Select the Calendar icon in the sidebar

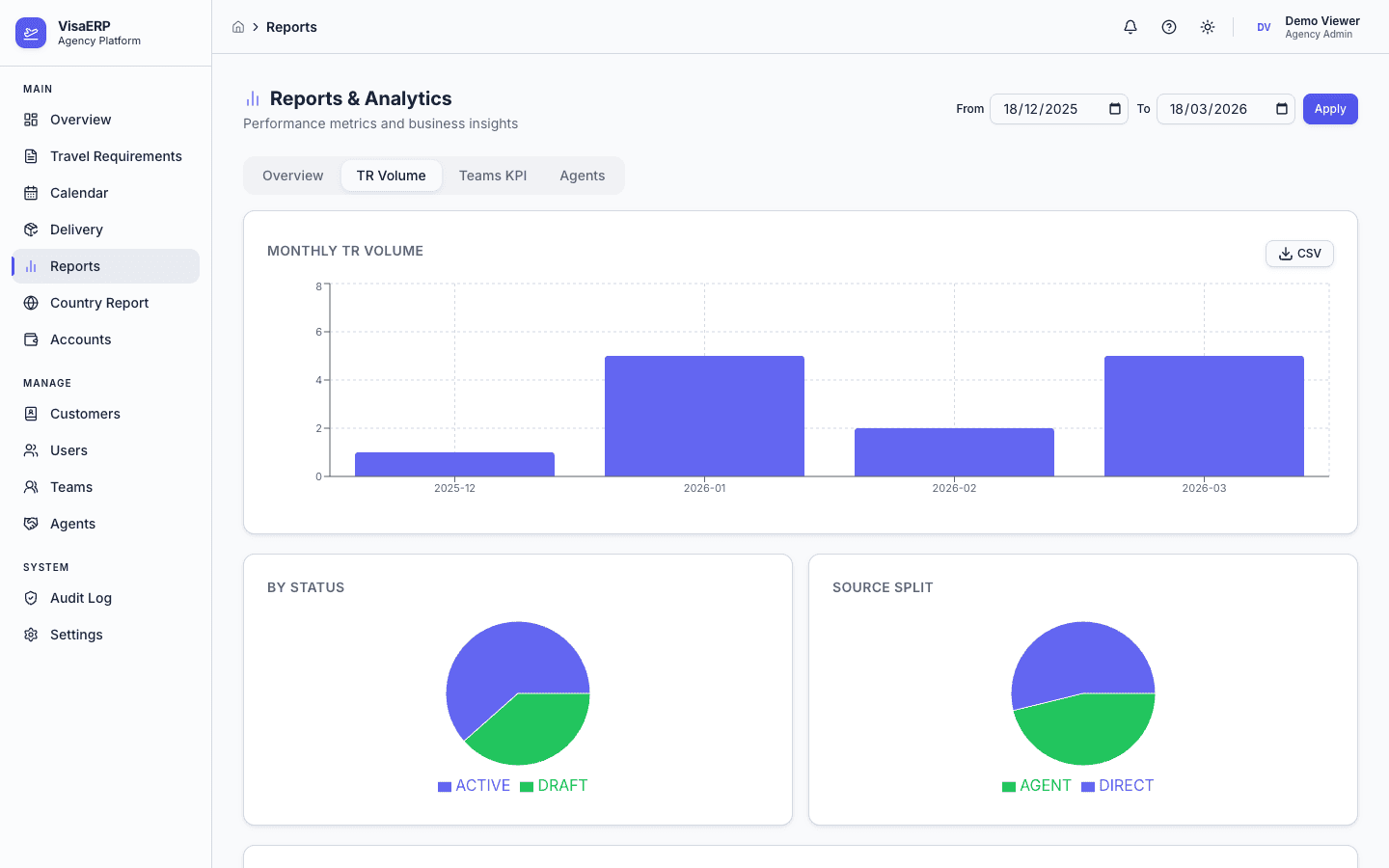tap(31, 193)
